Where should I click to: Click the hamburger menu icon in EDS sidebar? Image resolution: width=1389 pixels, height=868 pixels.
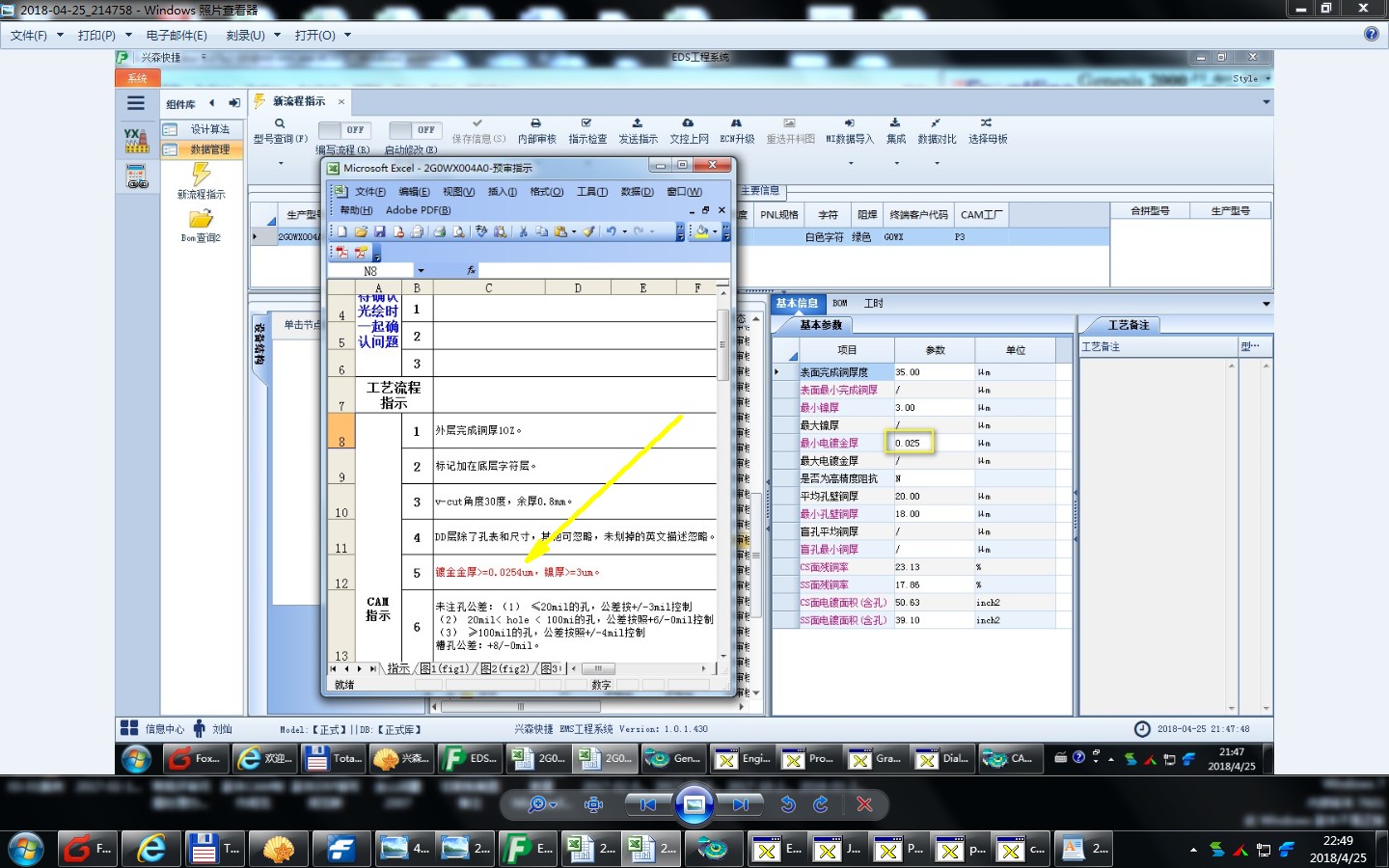[136, 103]
